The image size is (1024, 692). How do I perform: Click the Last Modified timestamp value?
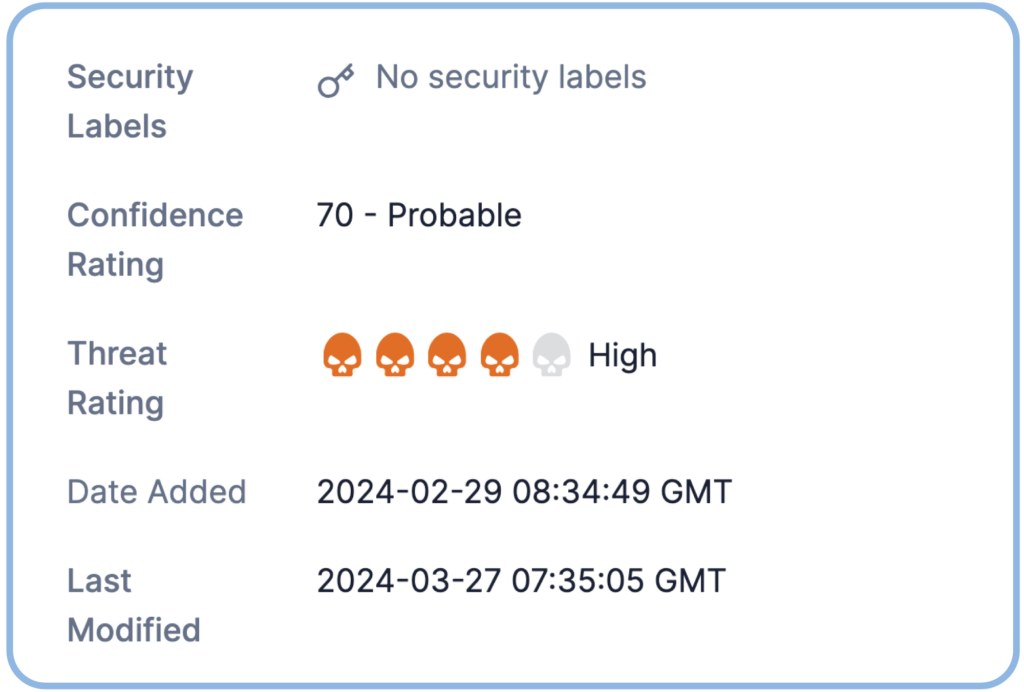522,580
